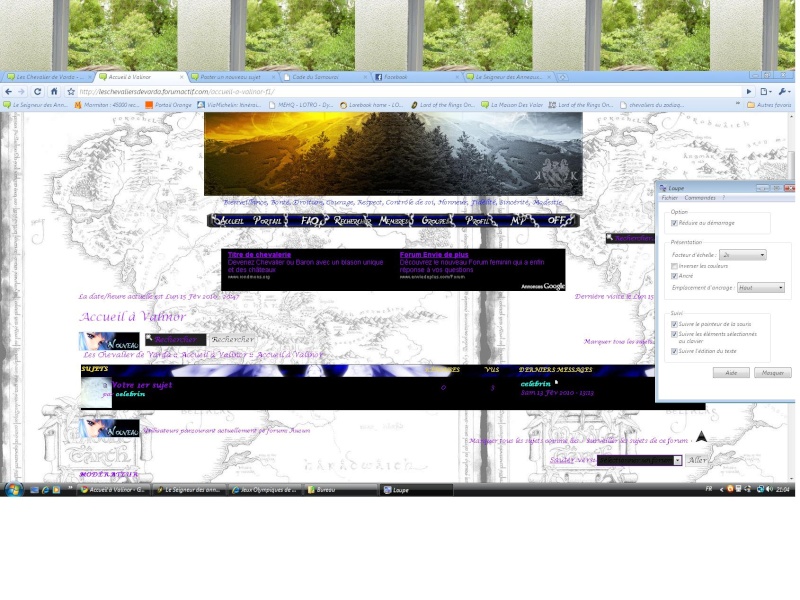Image resolution: width=800 pixels, height=600 pixels.
Task: Open the Facteur d'échelle dropdown in Loupe
Action: pyautogui.click(x=742, y=255)
